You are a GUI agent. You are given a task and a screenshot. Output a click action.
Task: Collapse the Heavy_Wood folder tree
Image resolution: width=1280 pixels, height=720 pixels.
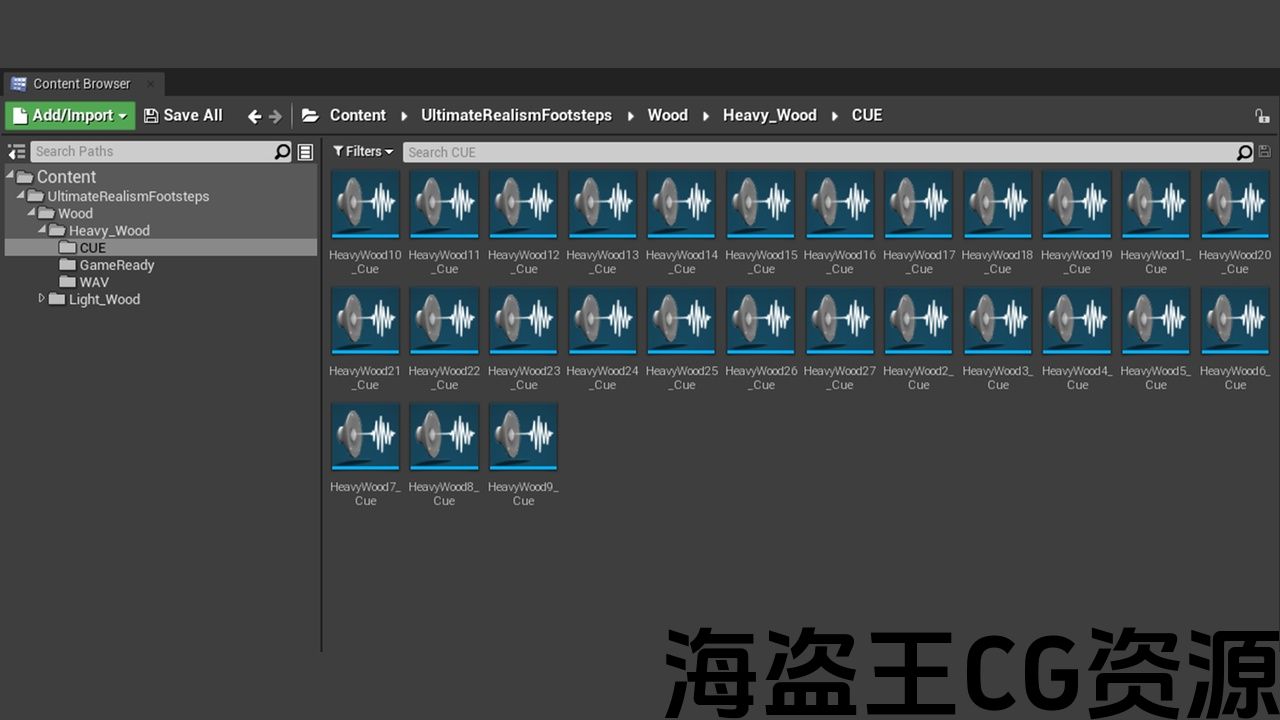pos(42,230)
